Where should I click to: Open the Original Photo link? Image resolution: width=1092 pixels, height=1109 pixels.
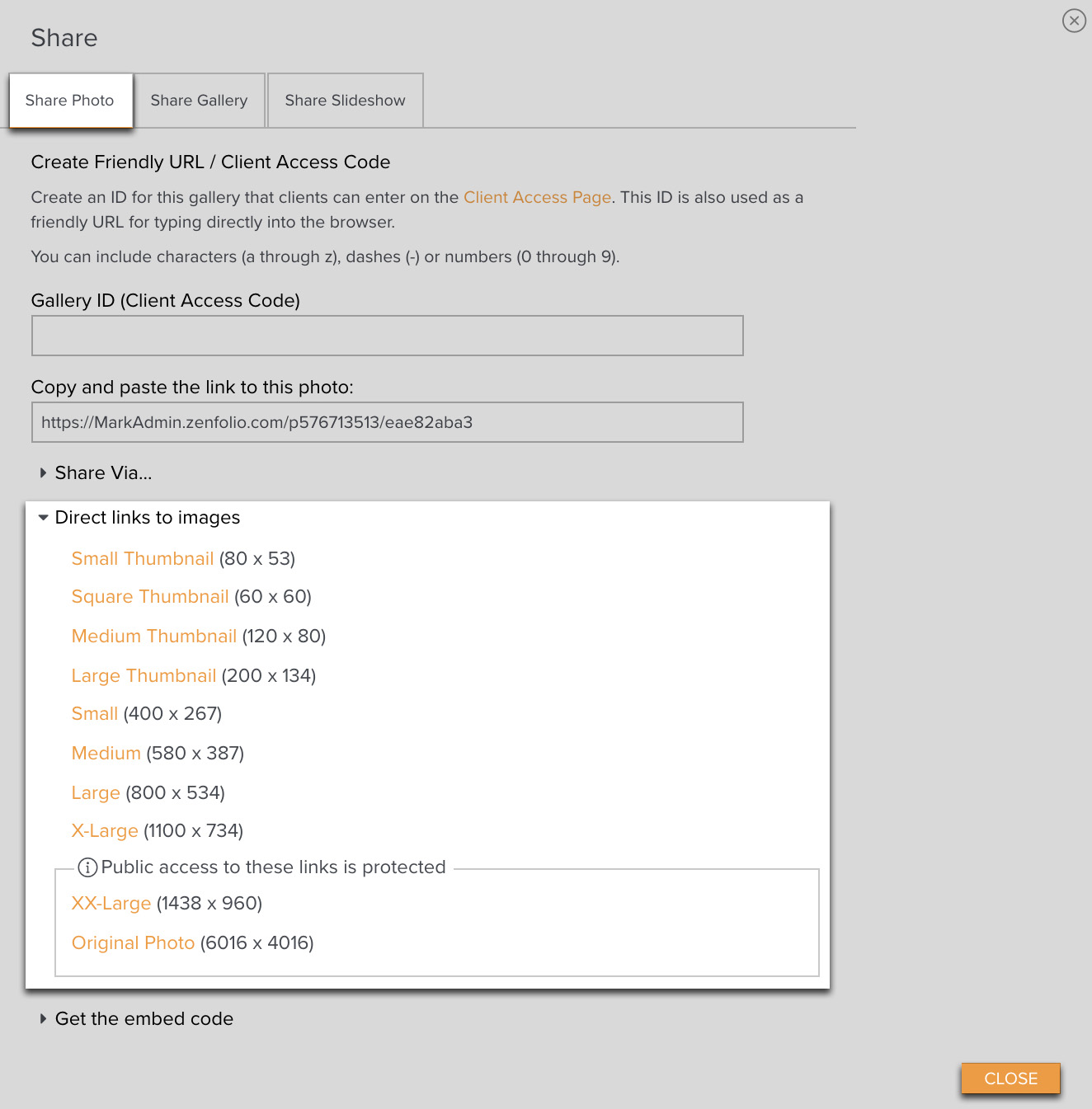click(133, 943)
